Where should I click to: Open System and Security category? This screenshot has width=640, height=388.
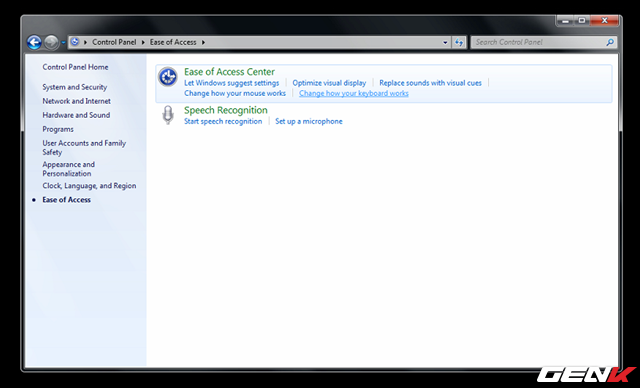tap(75, 87)
